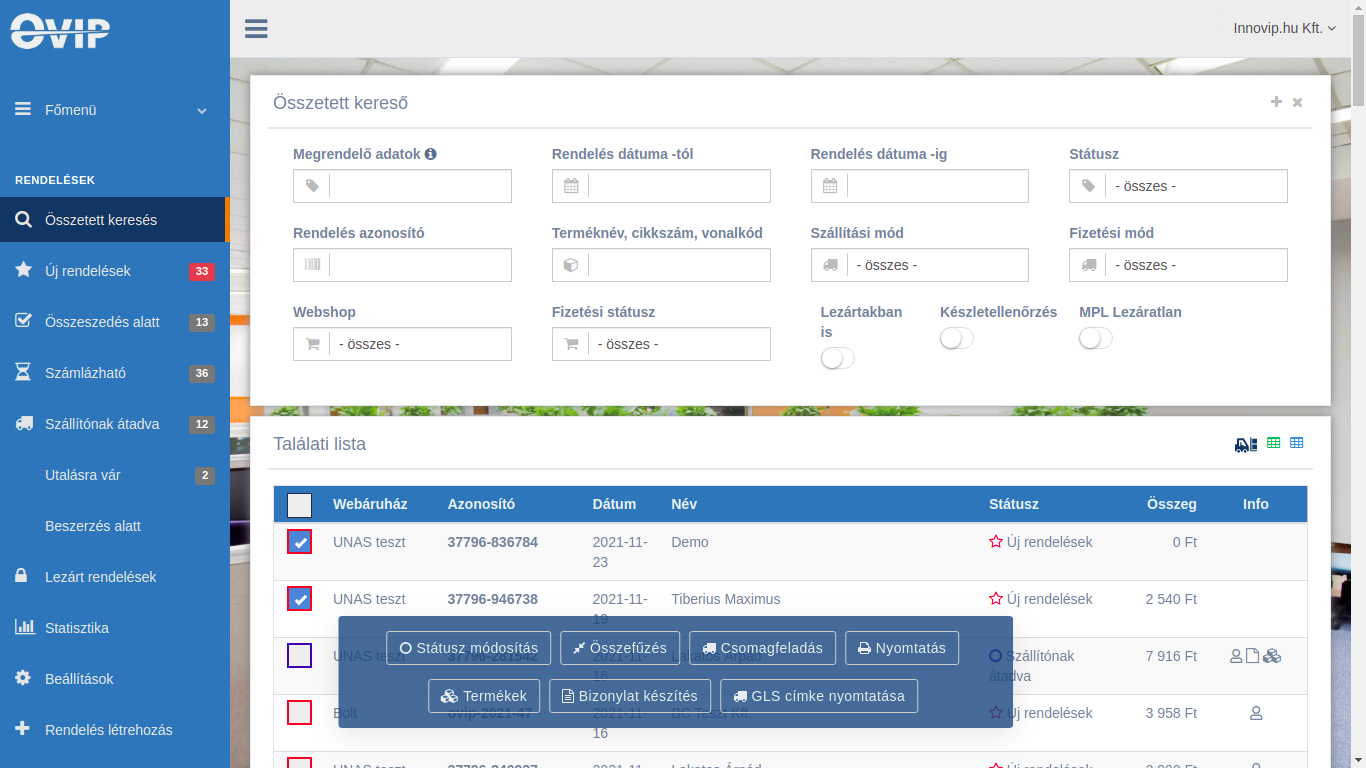The width and height of the screenshot is (1366, 768).
Task: Open the Webshop dropdown
Action: (x=402, y=344)
